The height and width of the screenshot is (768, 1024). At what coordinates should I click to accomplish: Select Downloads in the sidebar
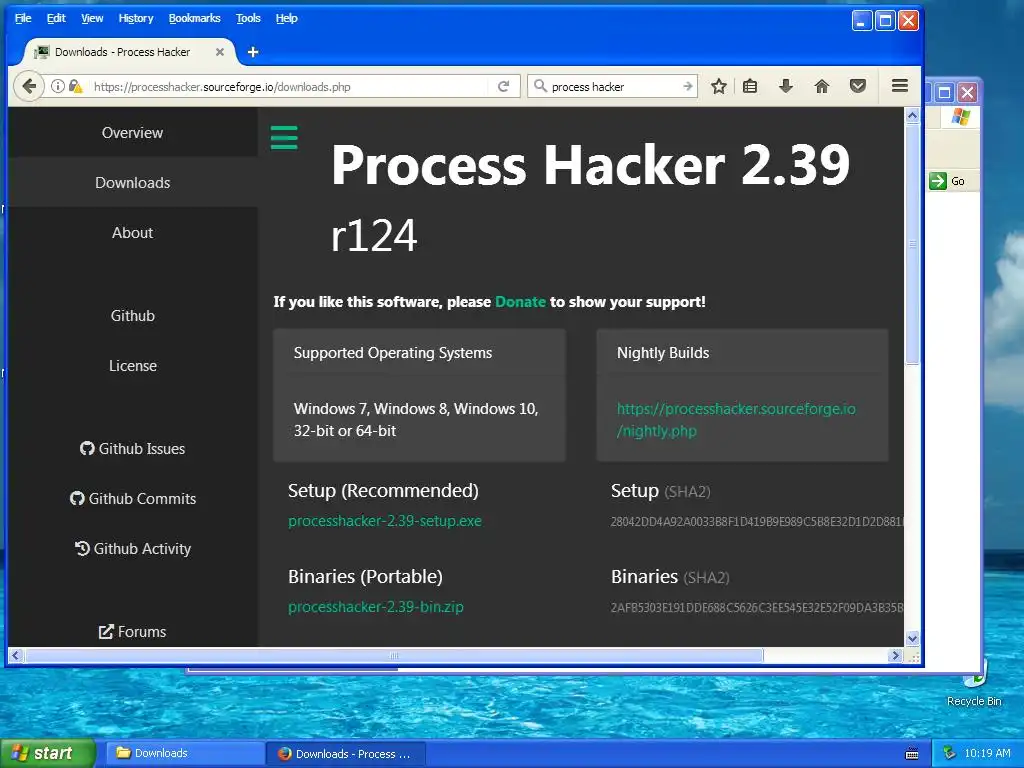[133, 183]
